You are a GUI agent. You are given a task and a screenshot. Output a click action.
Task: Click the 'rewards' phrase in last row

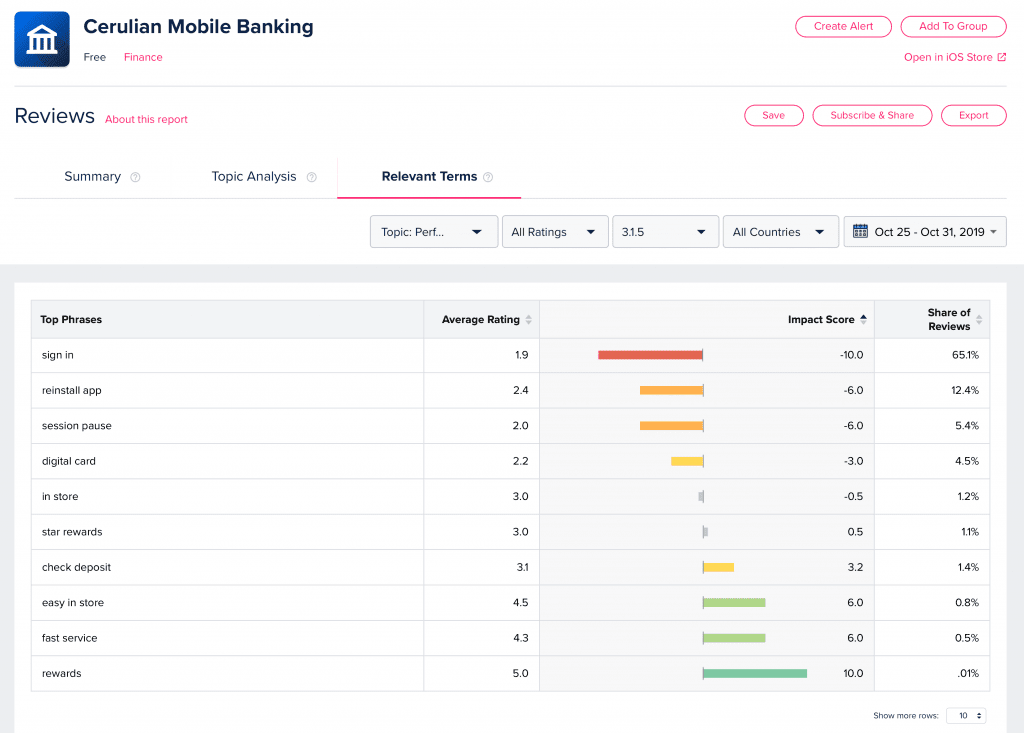click(61, 673)
